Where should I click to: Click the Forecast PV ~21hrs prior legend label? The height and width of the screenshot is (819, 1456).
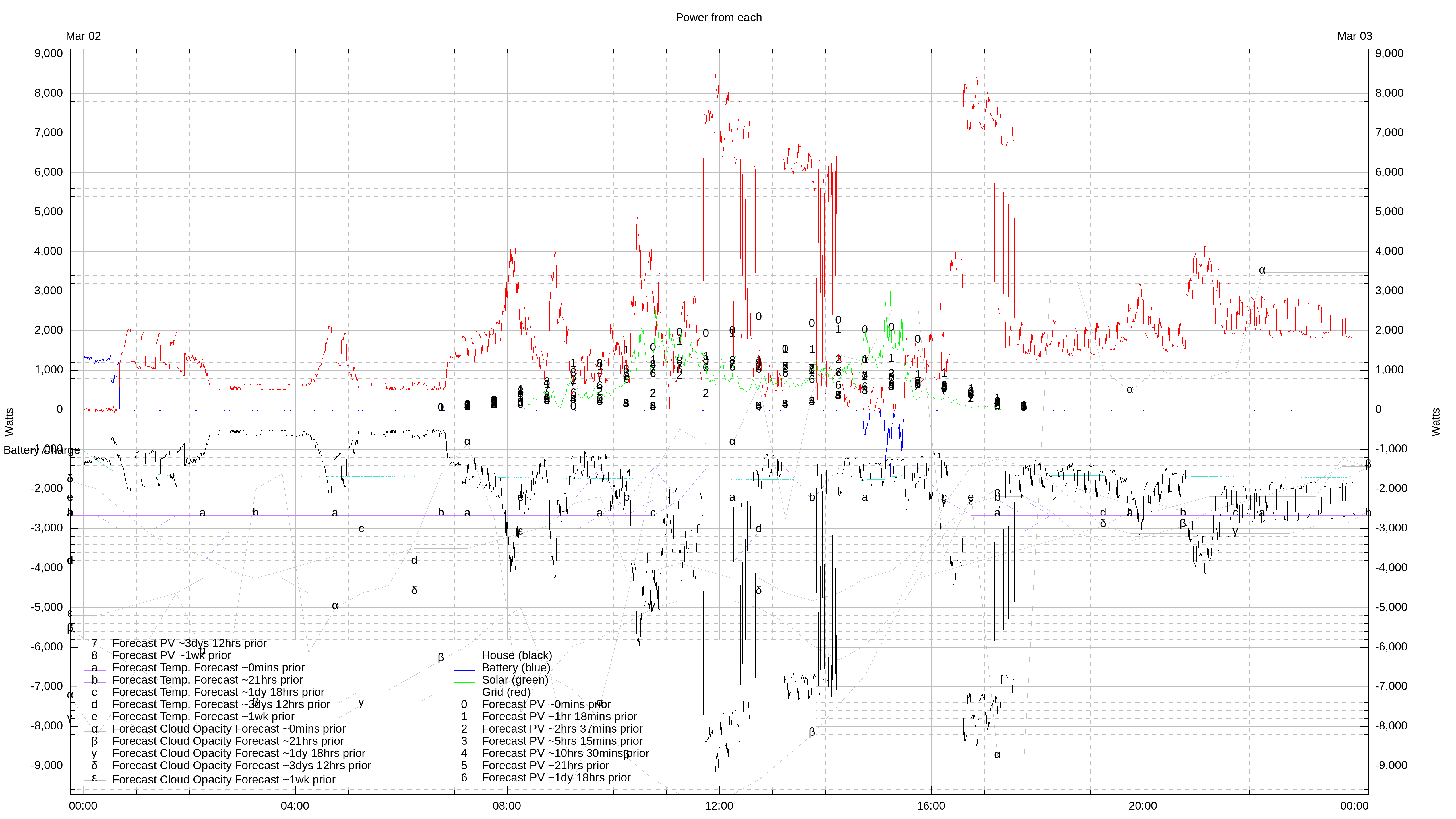pos(545,765)
